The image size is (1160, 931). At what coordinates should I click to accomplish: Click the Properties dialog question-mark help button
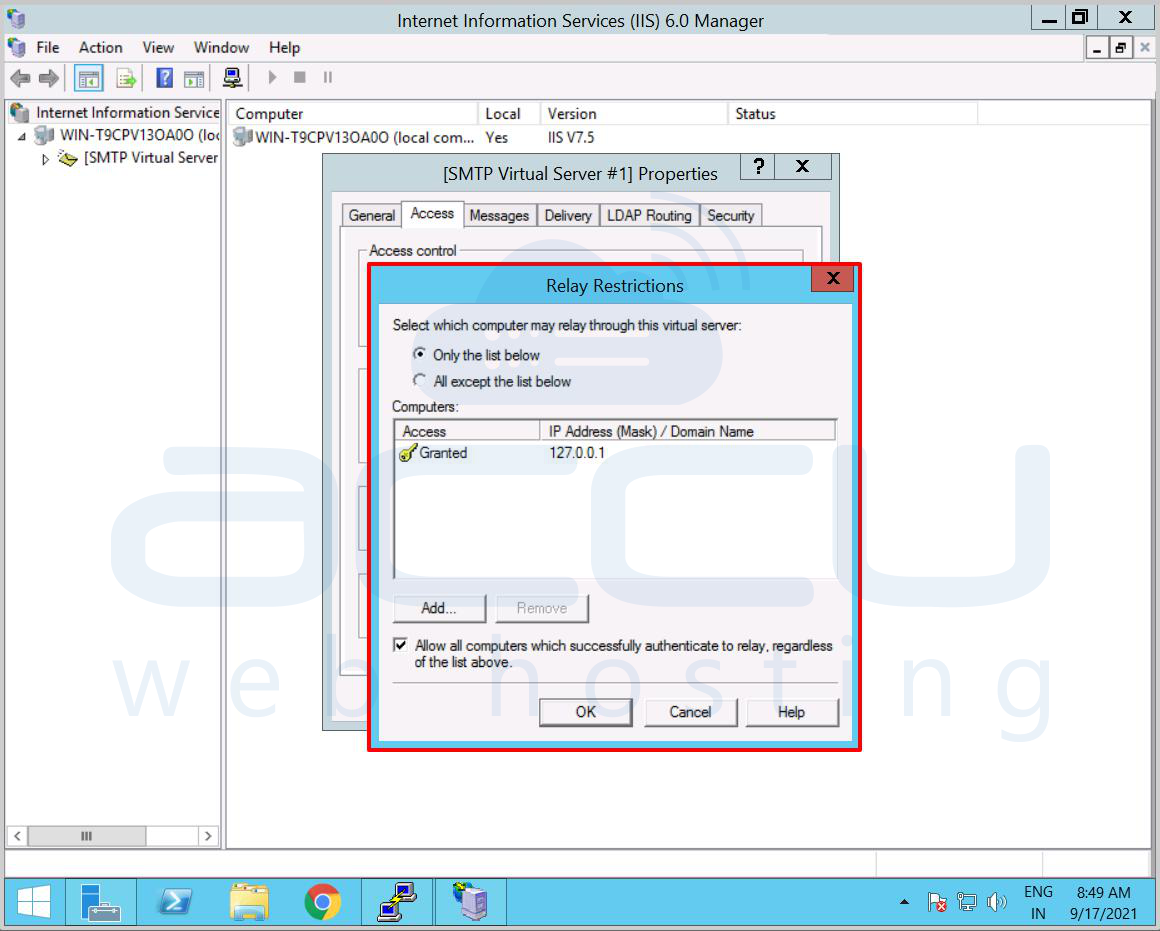(758, 167)
